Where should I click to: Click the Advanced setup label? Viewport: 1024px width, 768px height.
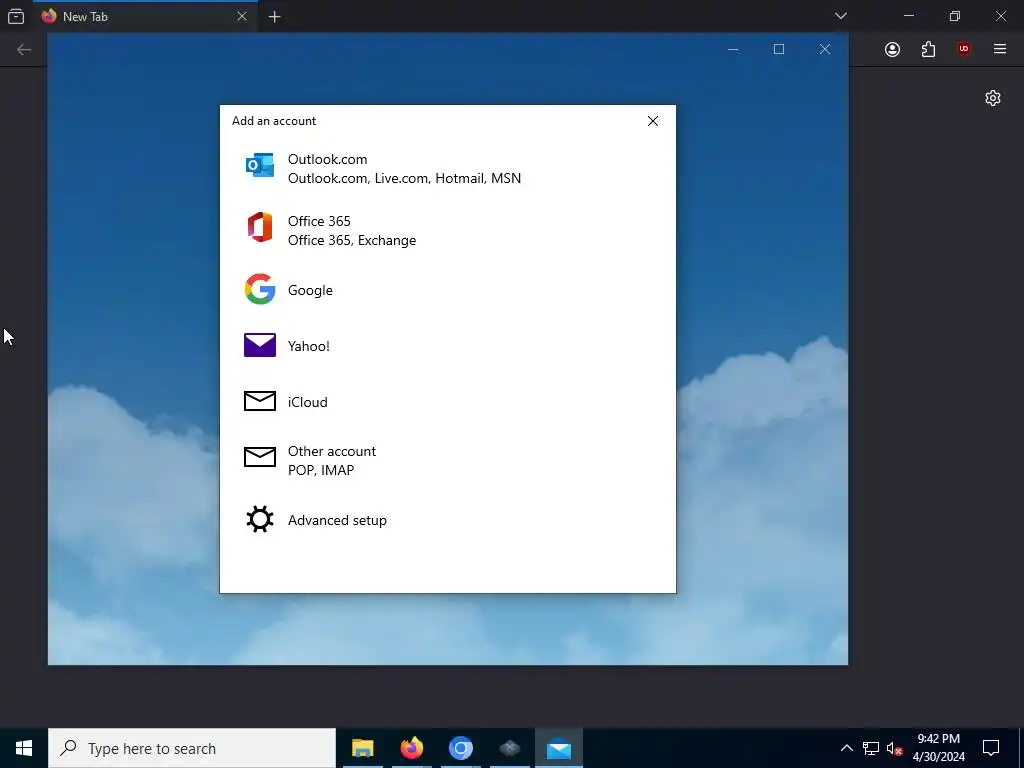tap(337, 520)
